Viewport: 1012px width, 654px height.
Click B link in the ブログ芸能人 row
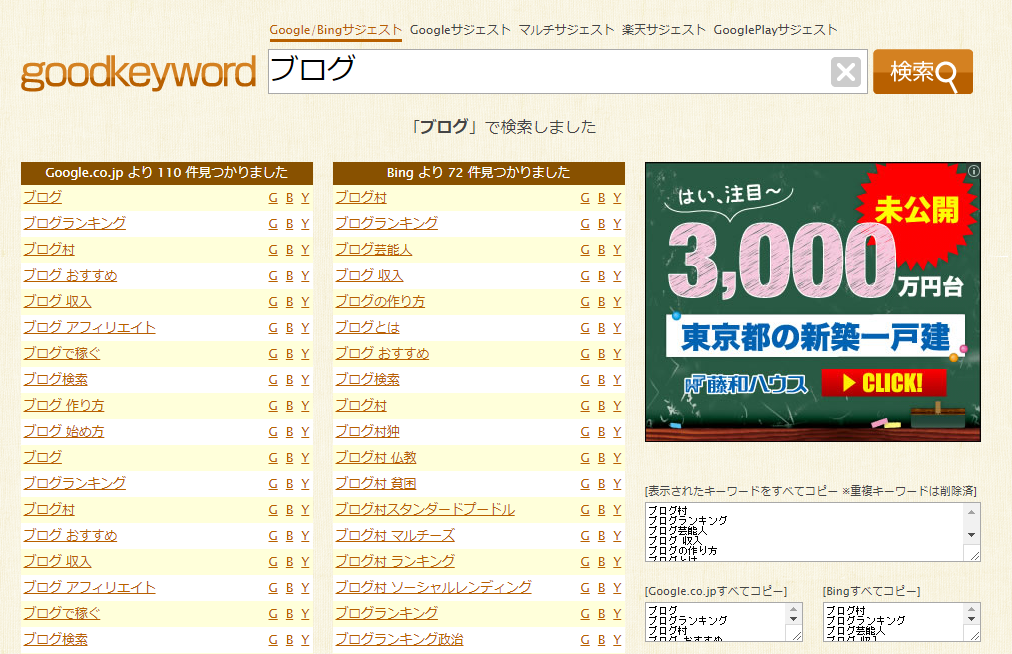click(602, 250)
